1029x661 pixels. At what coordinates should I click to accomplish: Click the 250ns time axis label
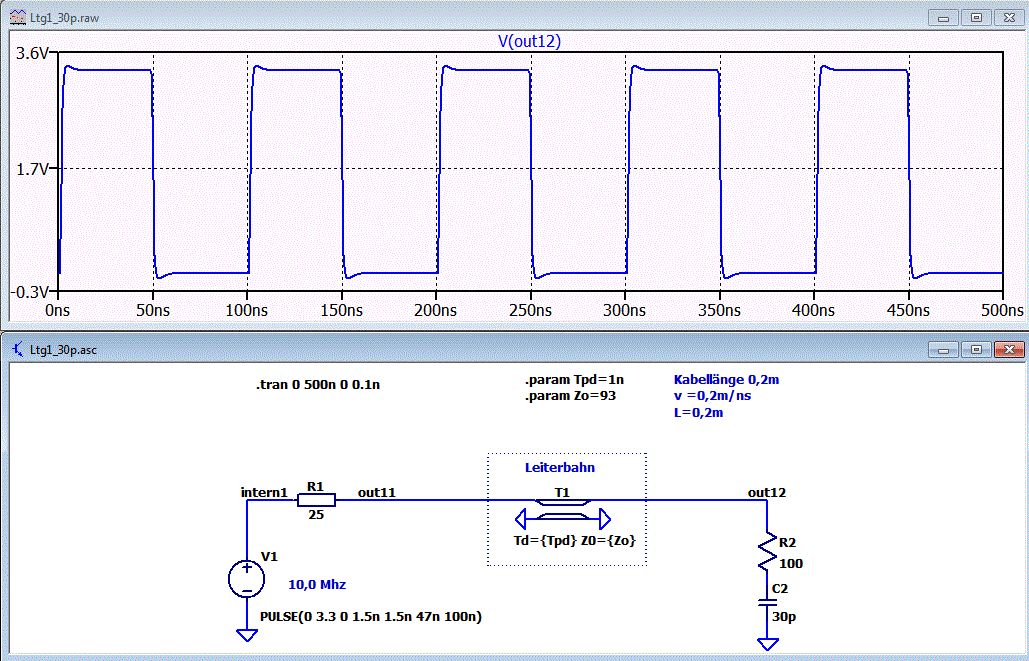coord(530,310)
